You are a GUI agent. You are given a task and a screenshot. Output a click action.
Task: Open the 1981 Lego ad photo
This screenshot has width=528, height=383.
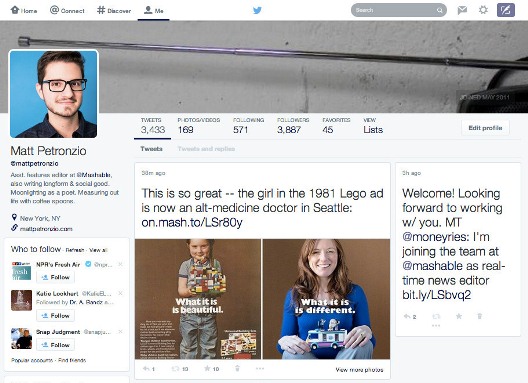[198, 299]
